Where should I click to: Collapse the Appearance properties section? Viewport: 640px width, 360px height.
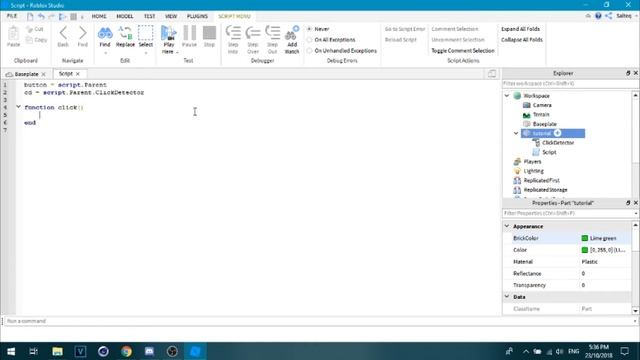tap(507, 226)
